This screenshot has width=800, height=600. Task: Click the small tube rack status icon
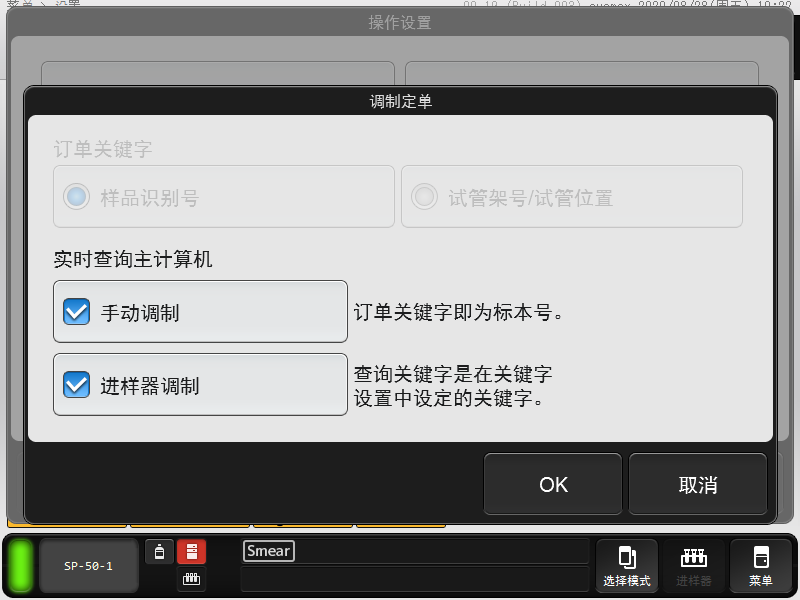point(191,579)
